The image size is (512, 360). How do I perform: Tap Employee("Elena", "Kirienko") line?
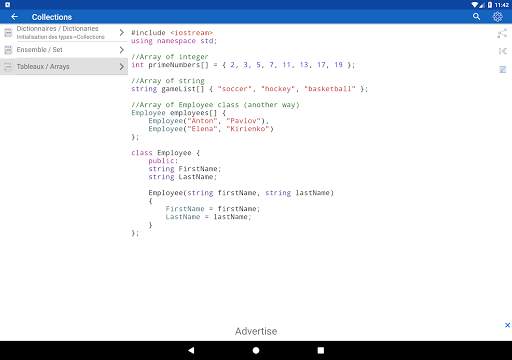211,129
